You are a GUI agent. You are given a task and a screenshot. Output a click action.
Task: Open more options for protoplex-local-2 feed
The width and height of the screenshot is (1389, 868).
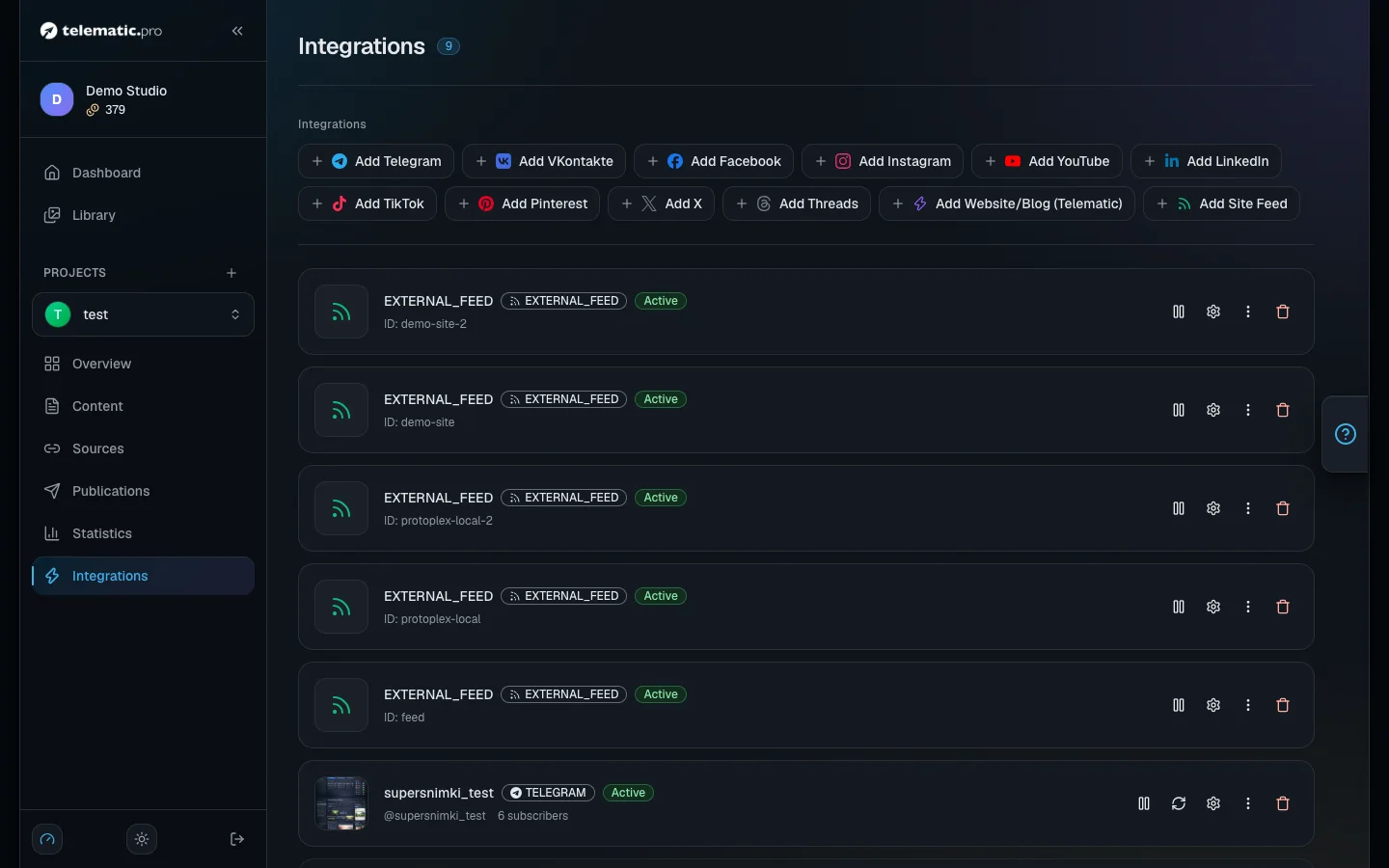tap(1248, 508)
